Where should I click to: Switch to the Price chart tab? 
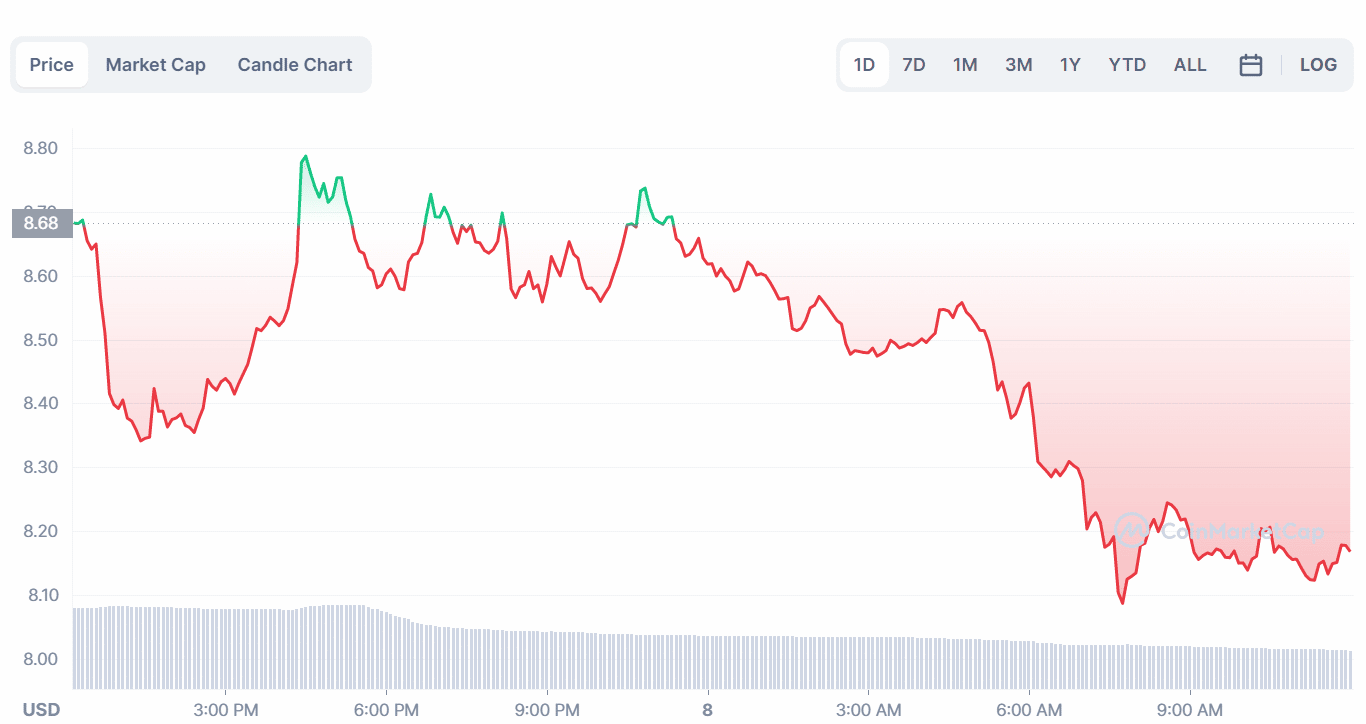click(x=52, y=65)
